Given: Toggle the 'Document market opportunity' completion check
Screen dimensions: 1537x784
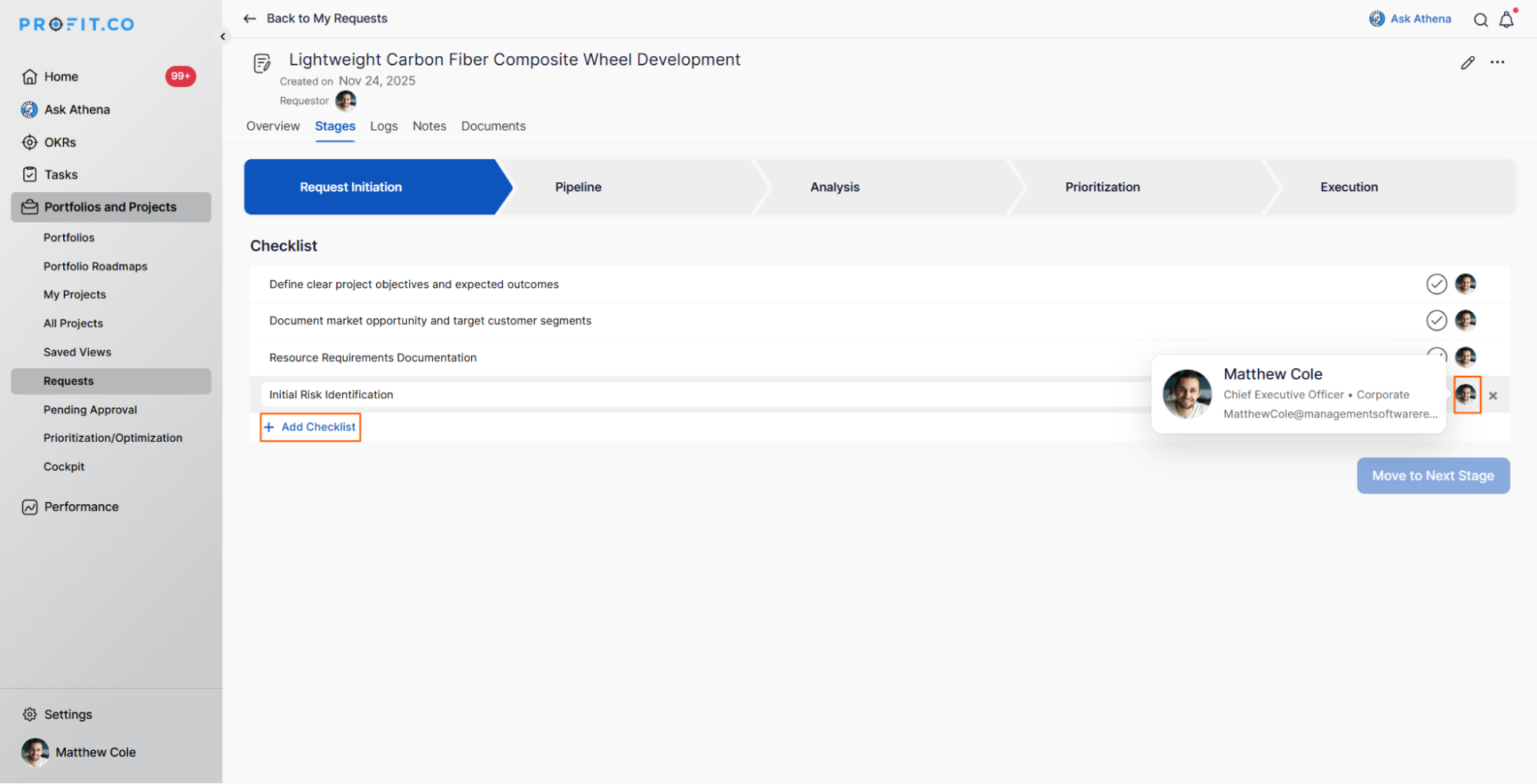Looking at the screenshot, I should pos(1436,321).
